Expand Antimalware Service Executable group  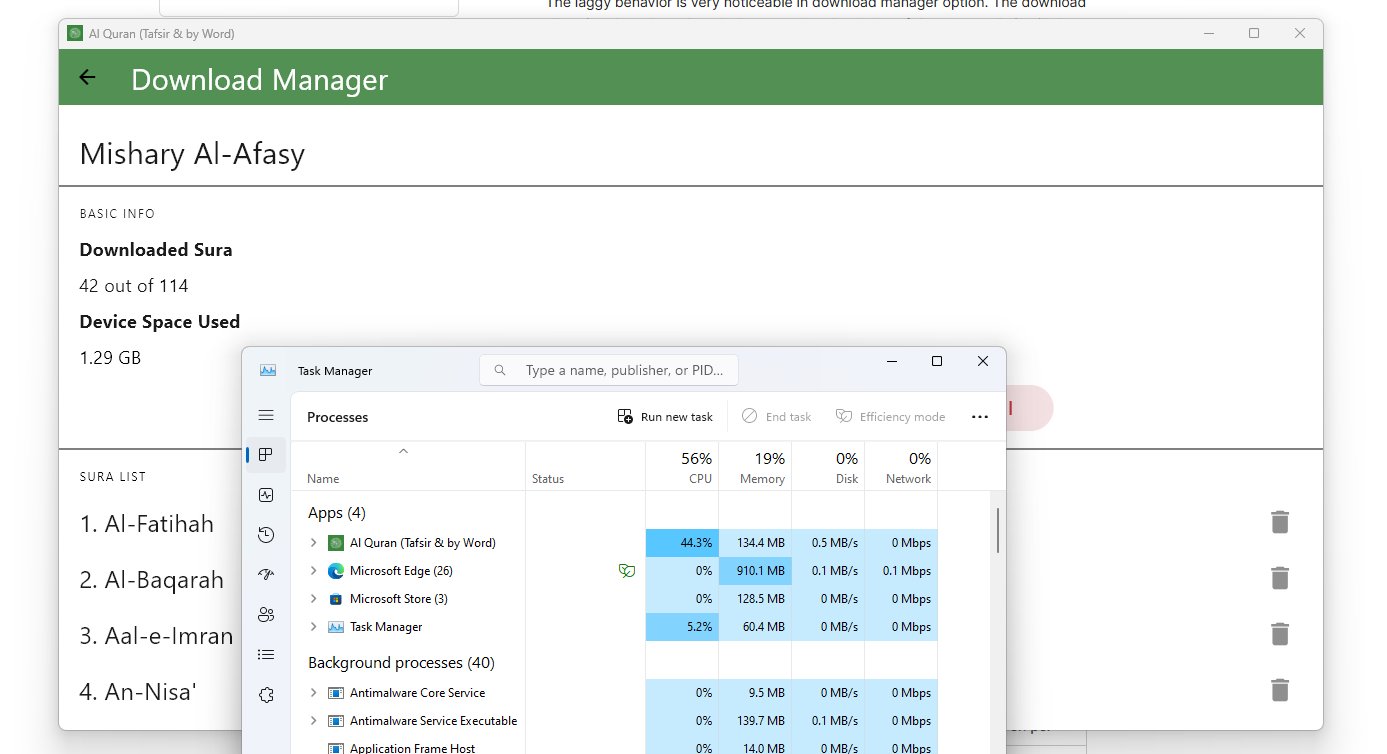[313, 721]
